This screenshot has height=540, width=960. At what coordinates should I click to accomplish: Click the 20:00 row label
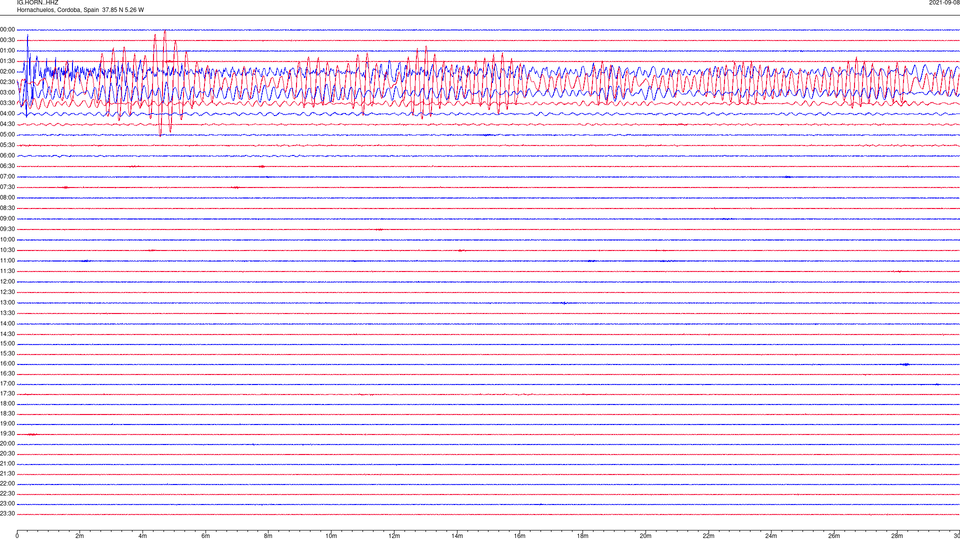[7, 444]
